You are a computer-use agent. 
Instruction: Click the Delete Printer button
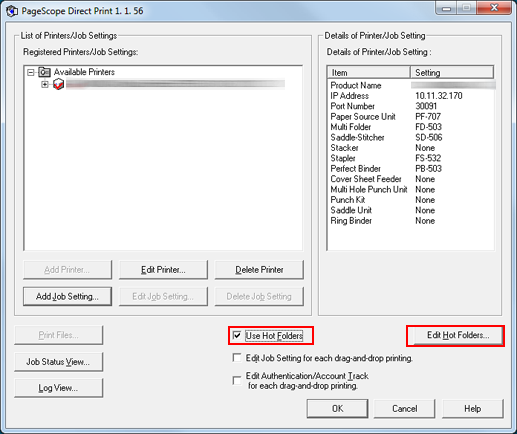click(x=259, y=270)
